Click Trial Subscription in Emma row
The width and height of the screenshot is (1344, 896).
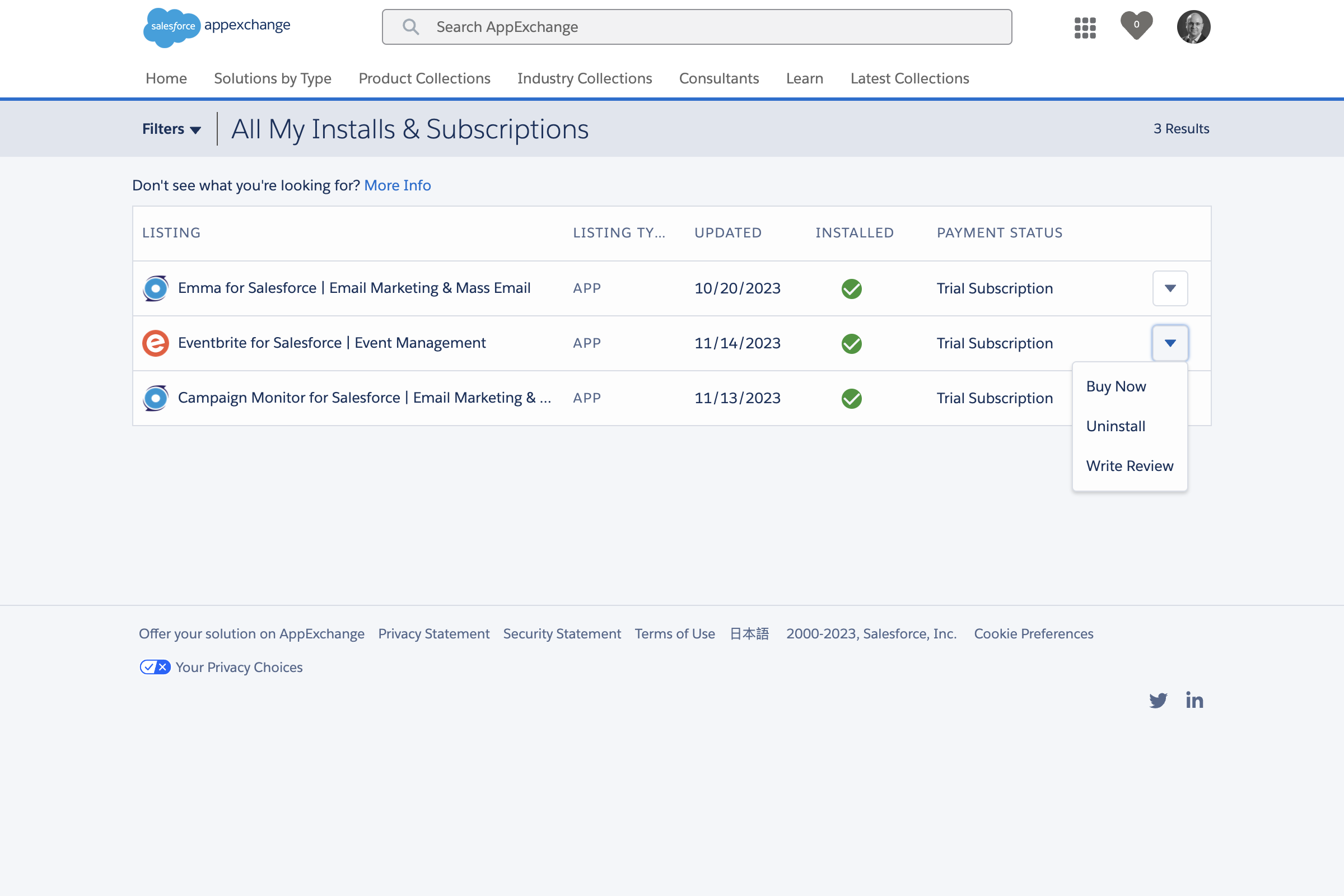click(995, 288)
